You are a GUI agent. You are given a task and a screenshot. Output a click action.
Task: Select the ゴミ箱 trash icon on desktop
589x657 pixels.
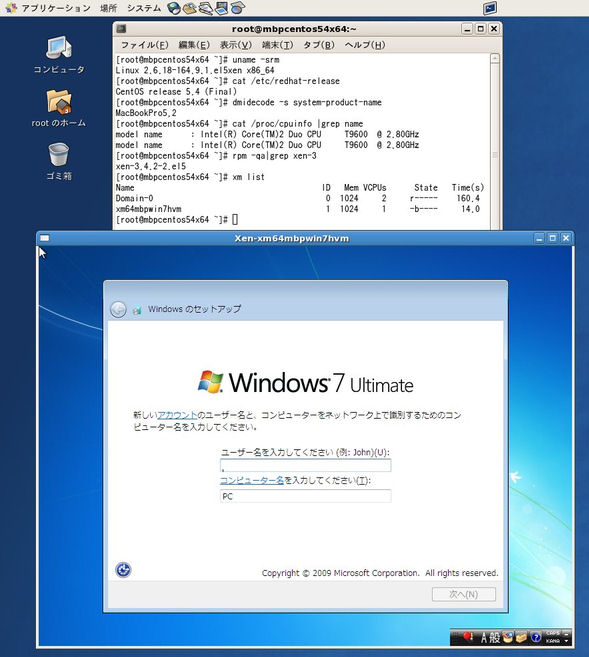(59, 162)
